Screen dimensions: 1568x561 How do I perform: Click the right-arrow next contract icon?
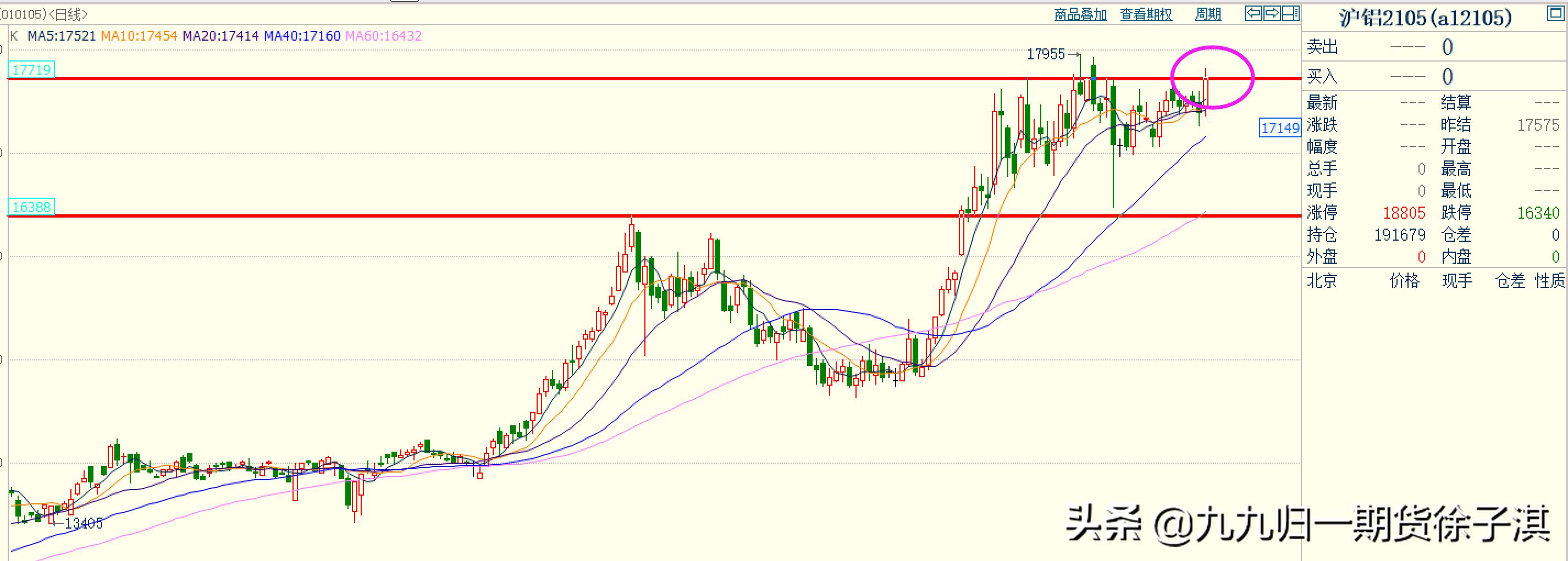click(x=1272, y=13)
